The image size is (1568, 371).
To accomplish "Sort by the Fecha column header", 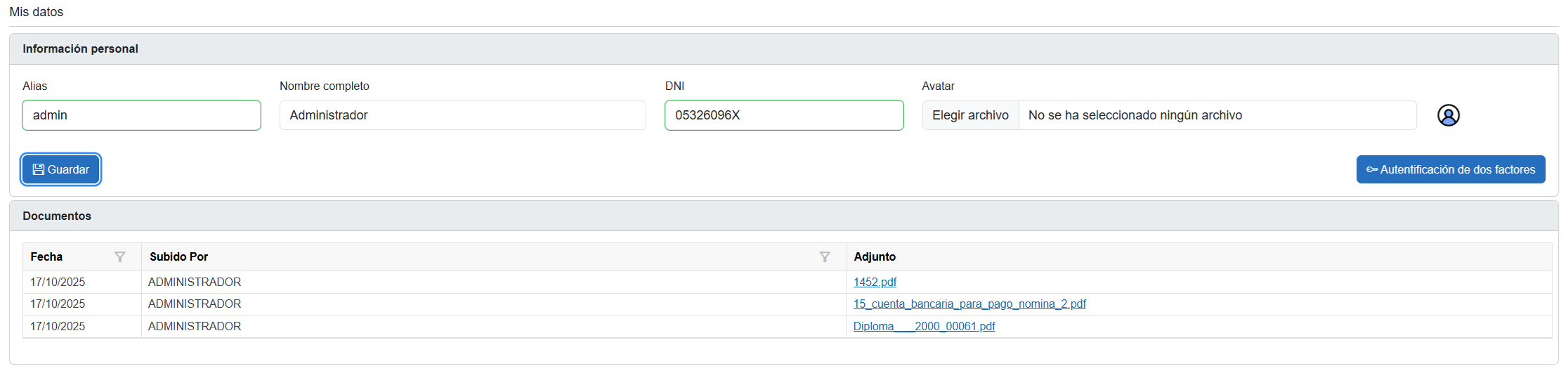I will [x=47, y=257].
